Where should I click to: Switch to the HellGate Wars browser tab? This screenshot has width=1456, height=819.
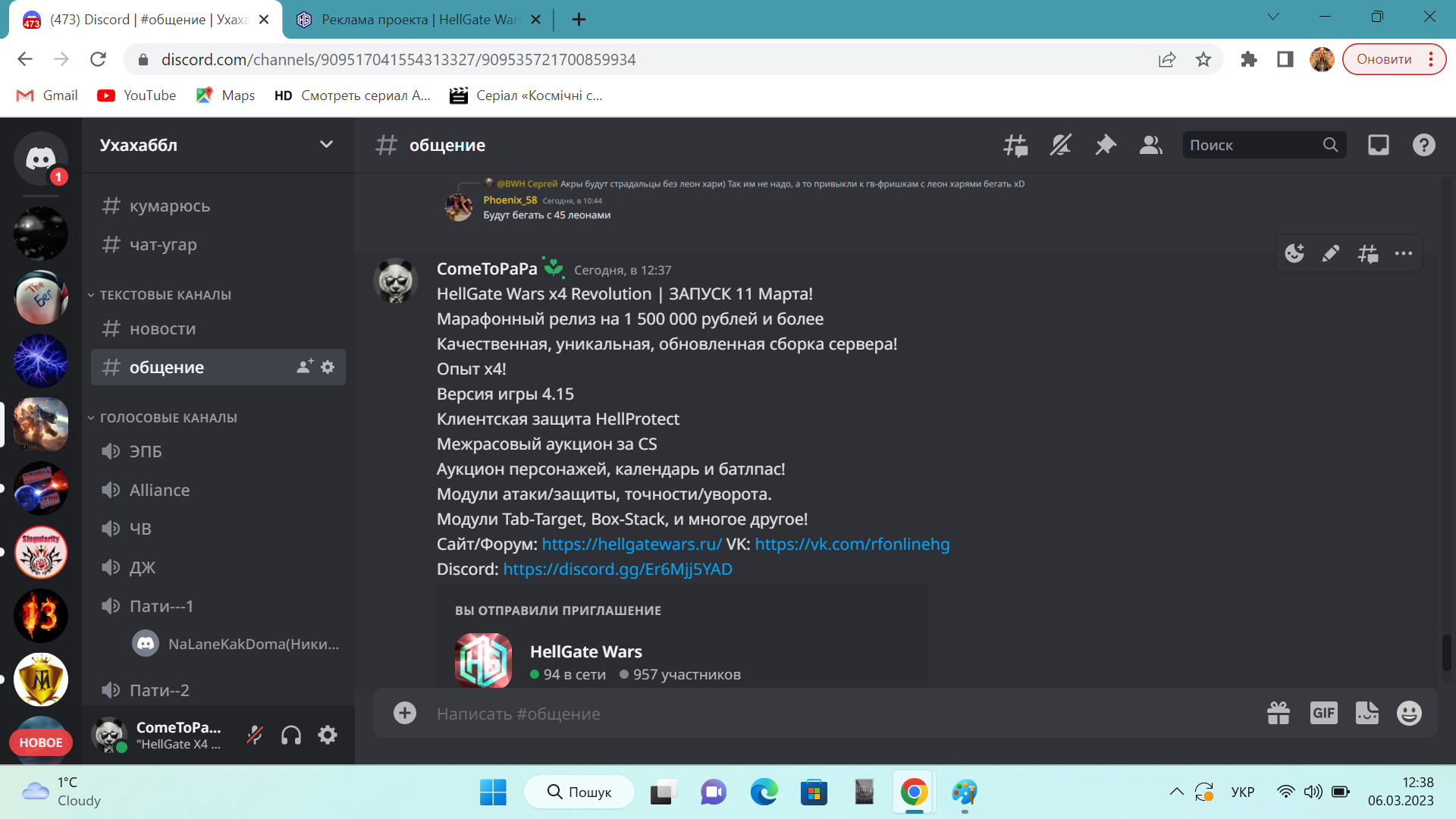pos(419,20)
